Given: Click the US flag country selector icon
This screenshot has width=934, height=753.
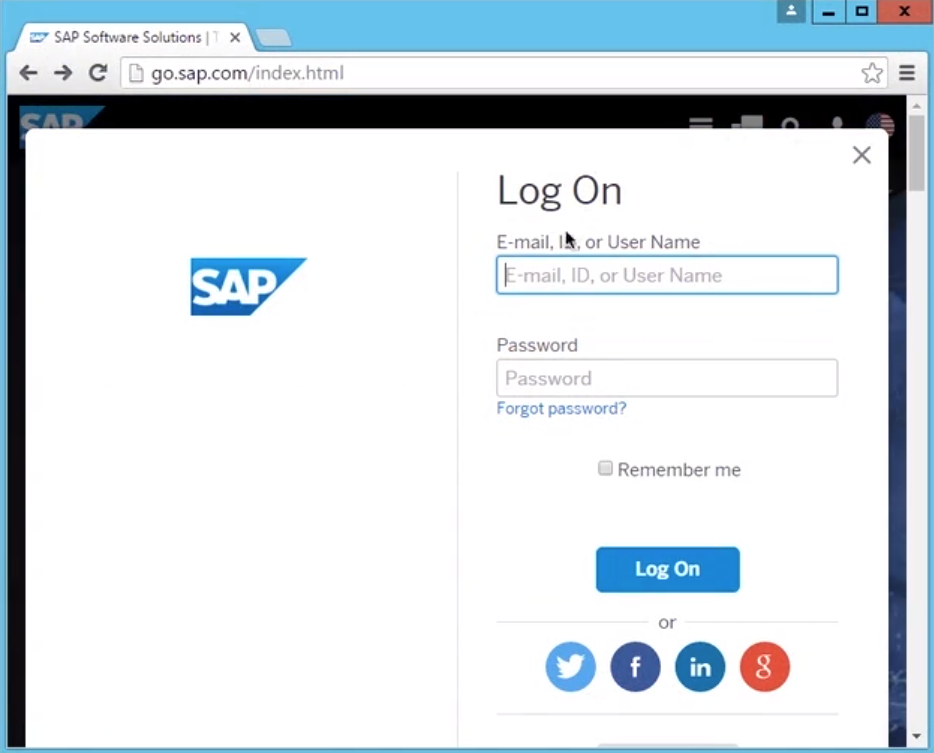Looking at the screenshot, I should coord(880,125).
